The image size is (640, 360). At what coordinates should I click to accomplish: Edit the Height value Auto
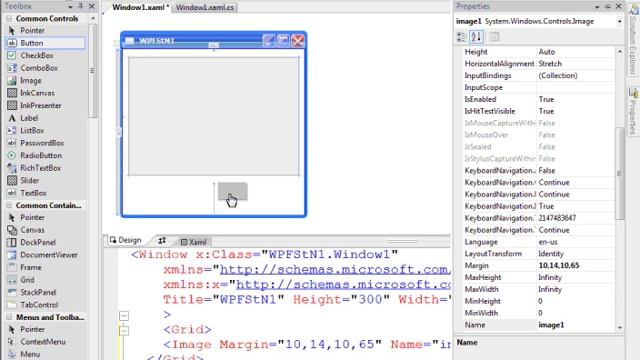575,52
